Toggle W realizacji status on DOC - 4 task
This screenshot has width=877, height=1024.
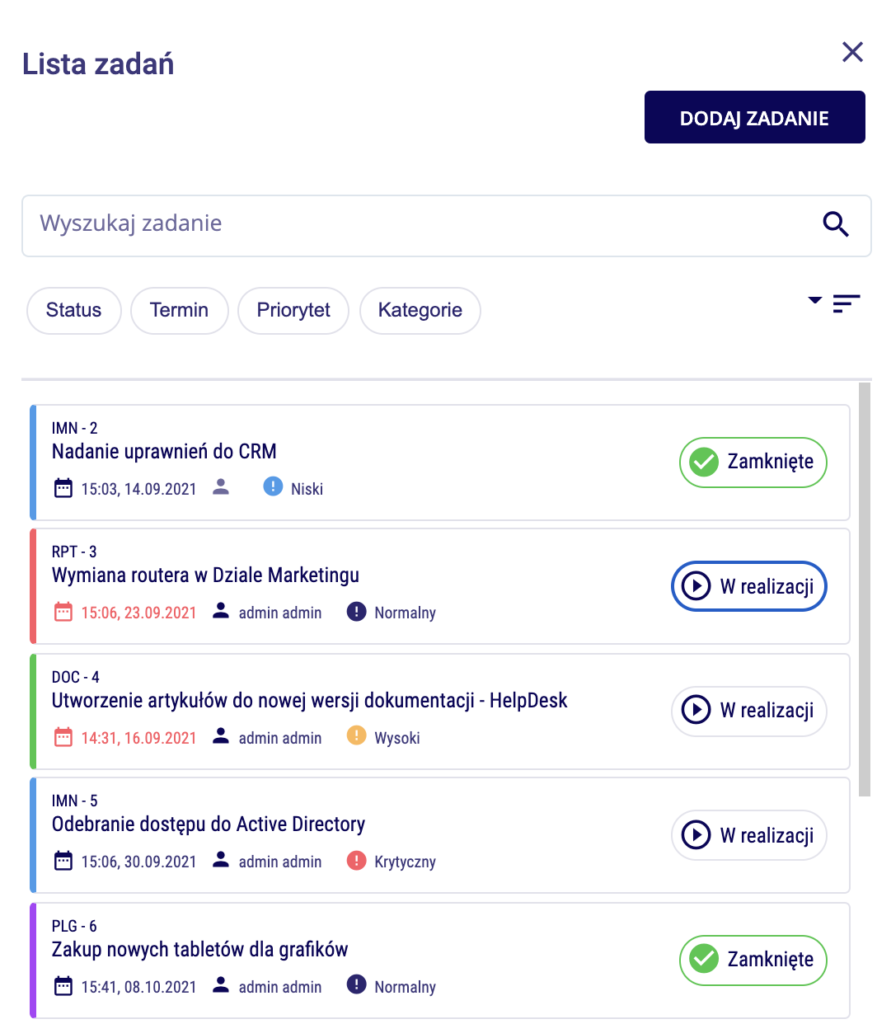click(x=749, y=711)
